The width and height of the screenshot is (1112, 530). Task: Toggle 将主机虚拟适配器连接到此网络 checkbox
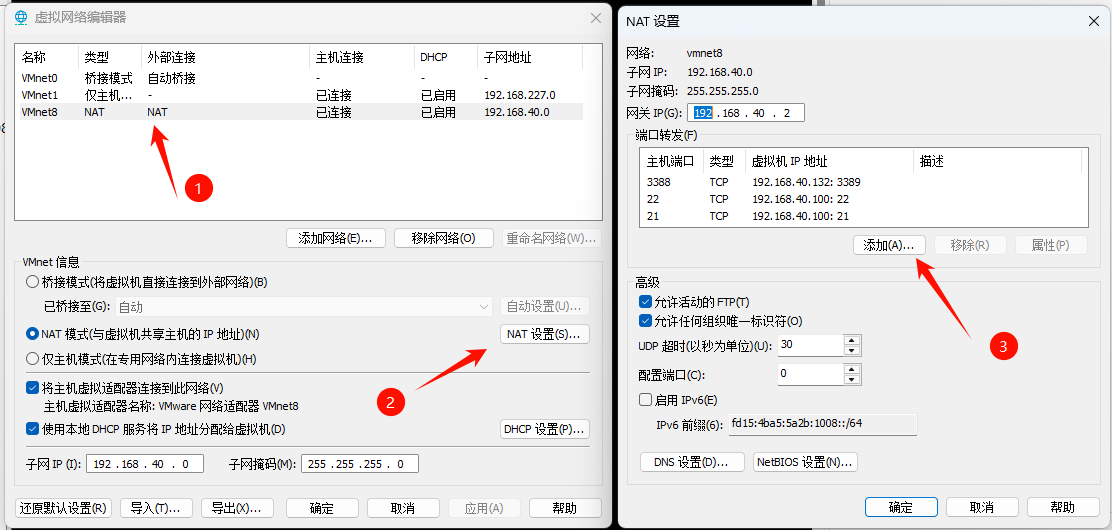click(x=33, y=388)
